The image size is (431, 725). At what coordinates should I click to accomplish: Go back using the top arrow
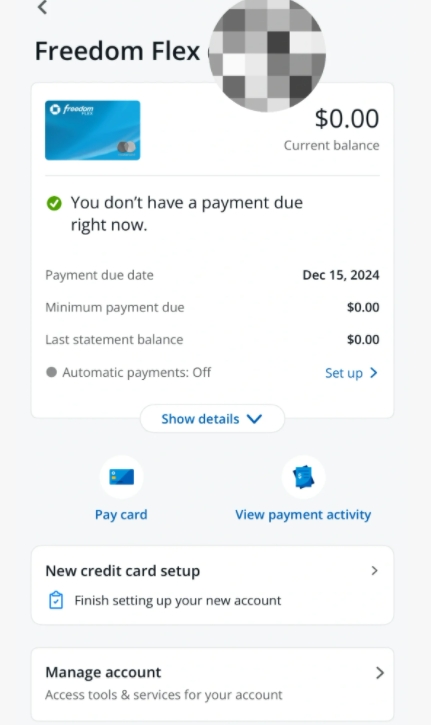tap(43, 7)
